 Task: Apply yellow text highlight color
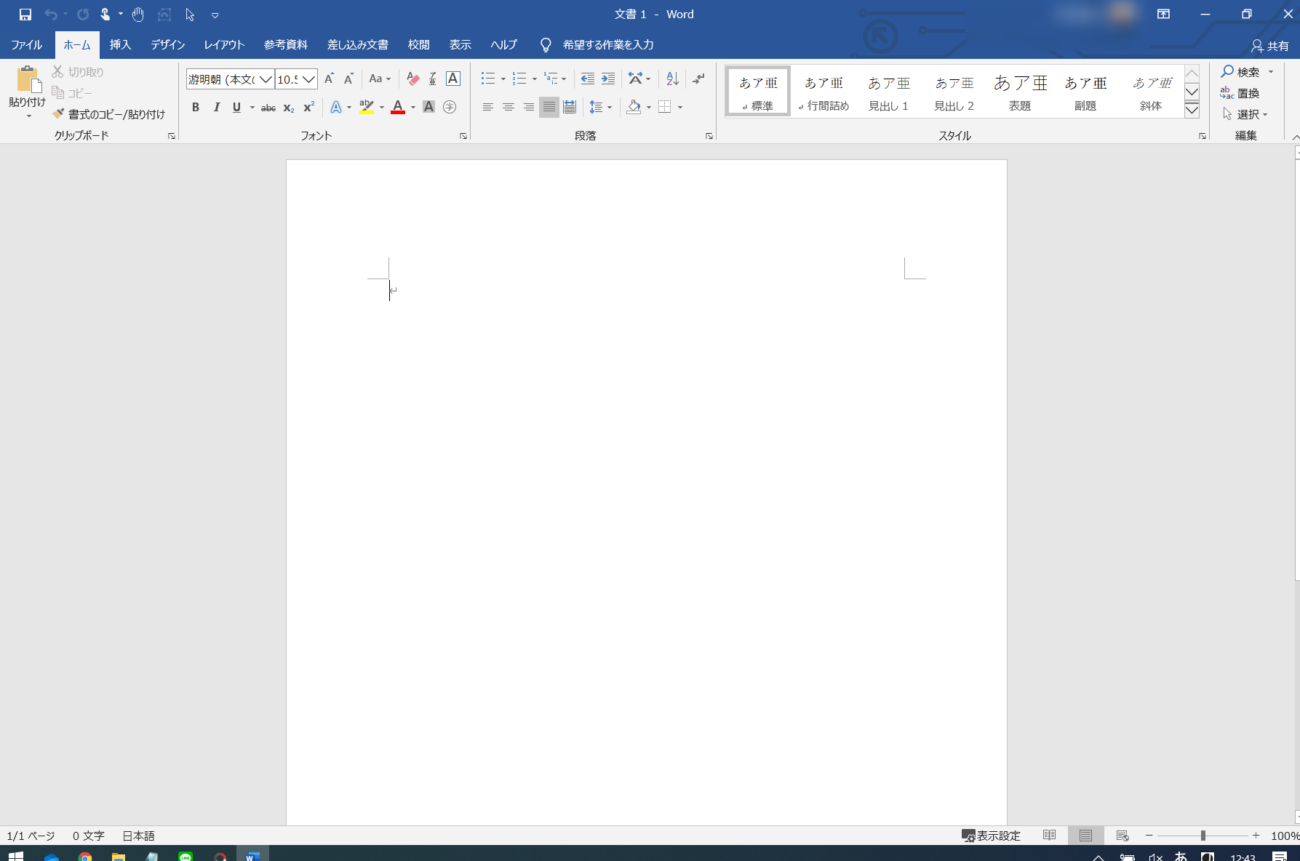(366, 107)
